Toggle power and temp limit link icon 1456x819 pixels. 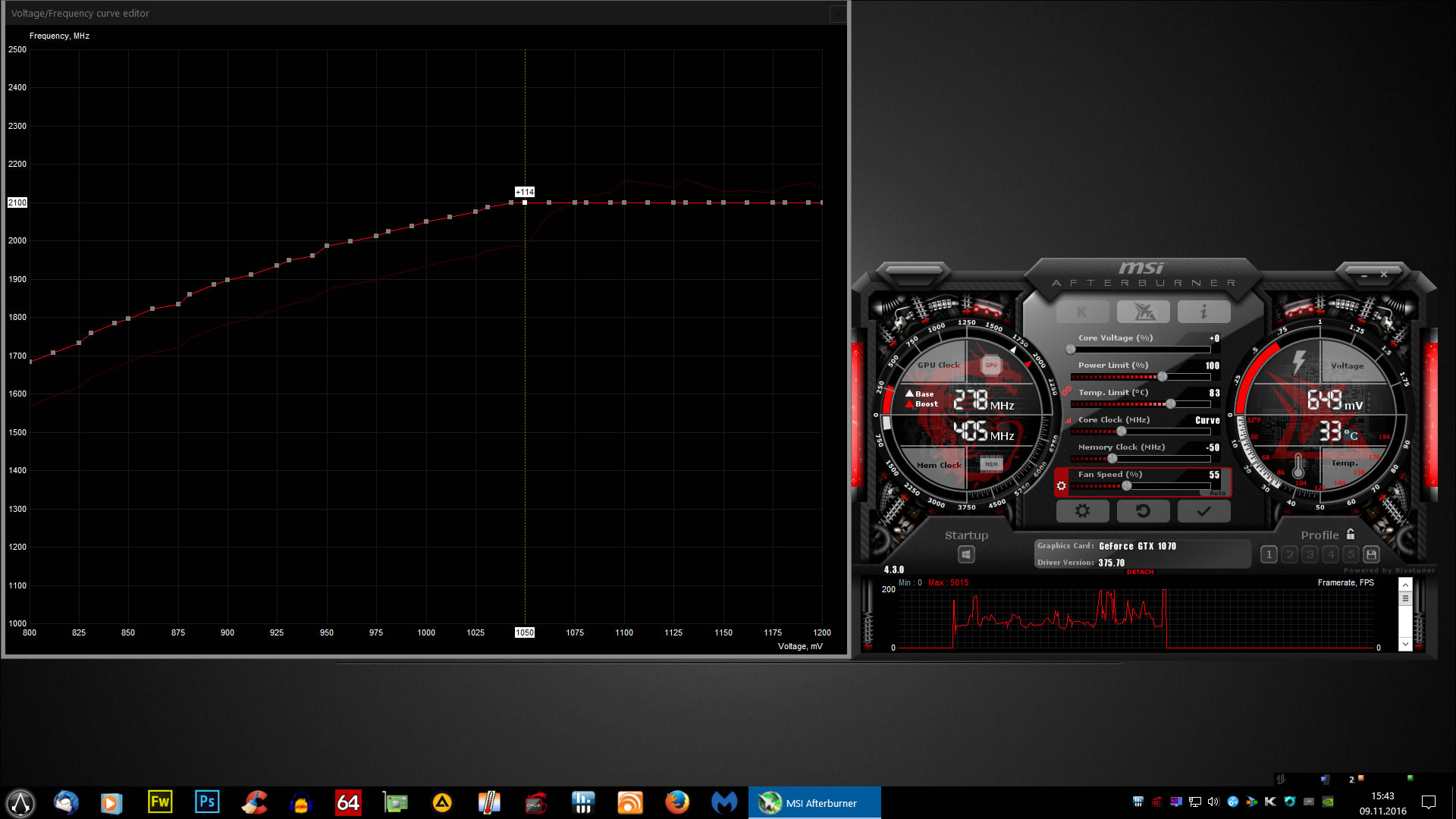1066,391
